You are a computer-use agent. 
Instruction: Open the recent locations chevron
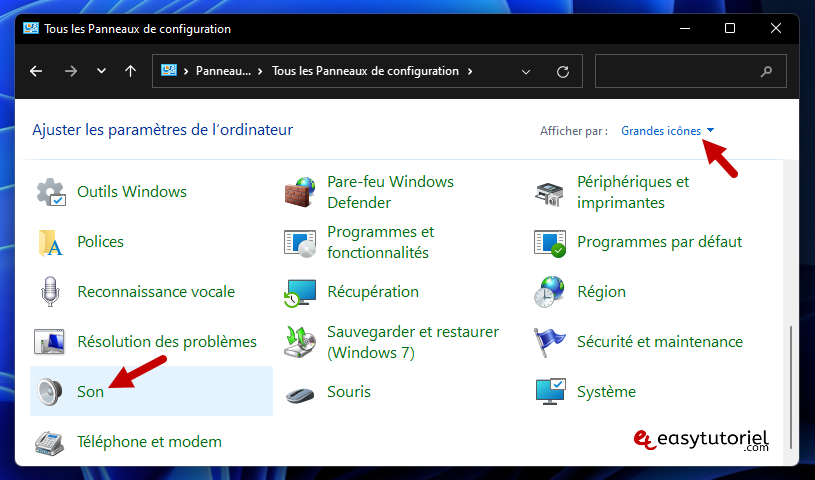pos(101,71)
